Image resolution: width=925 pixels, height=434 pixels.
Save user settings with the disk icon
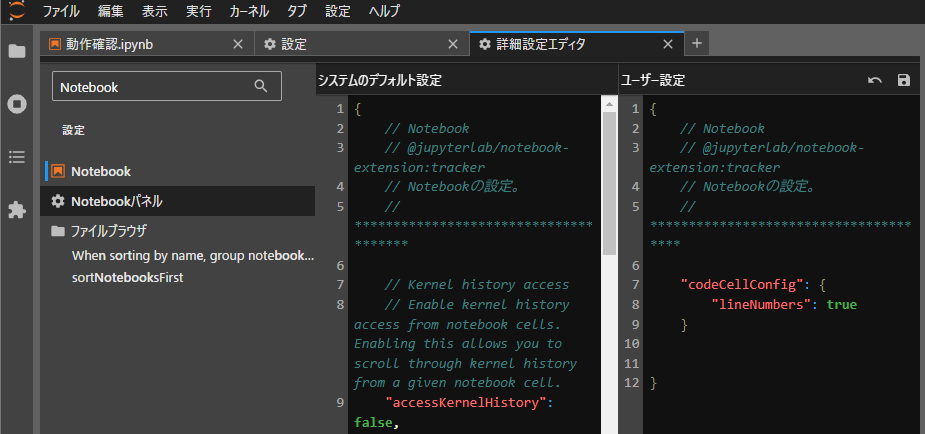tap(904, 80)
